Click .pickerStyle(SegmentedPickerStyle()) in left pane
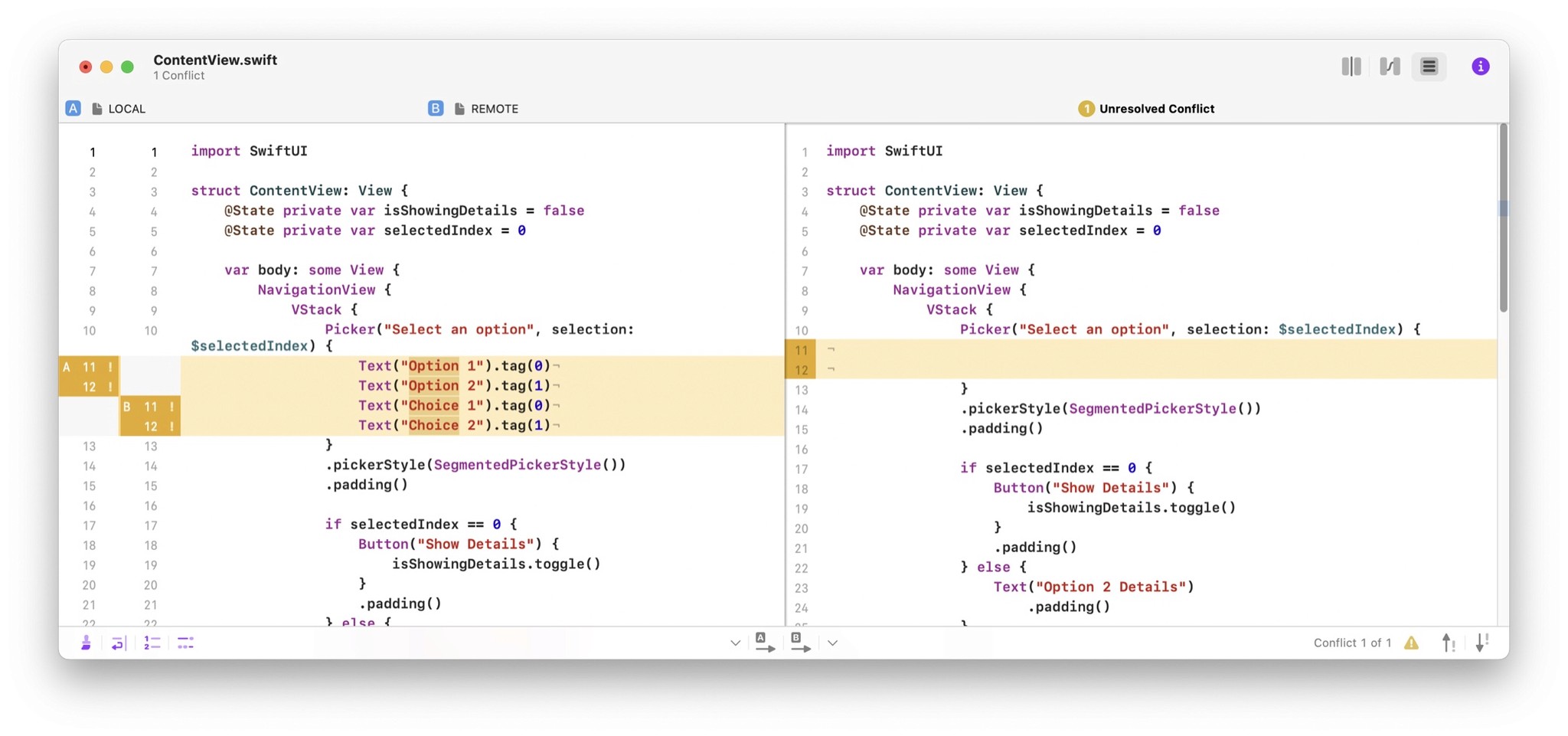 475,465
